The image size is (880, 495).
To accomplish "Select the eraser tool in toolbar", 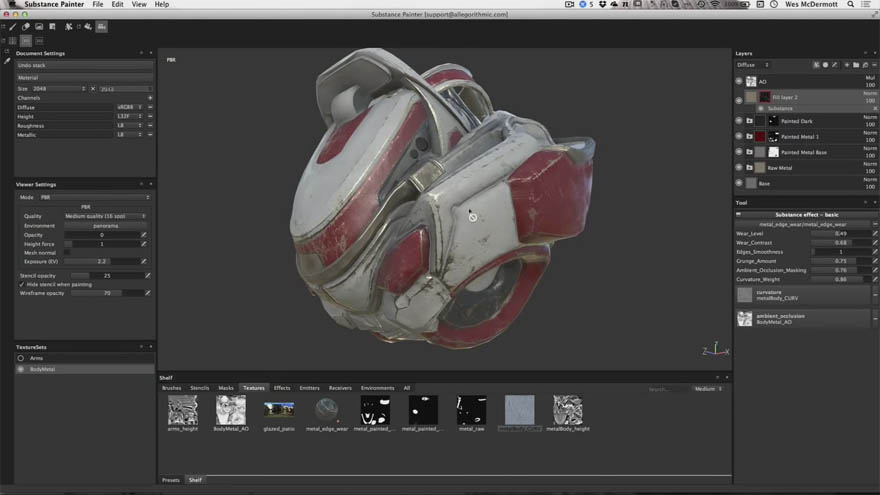I will click(26, 26).
